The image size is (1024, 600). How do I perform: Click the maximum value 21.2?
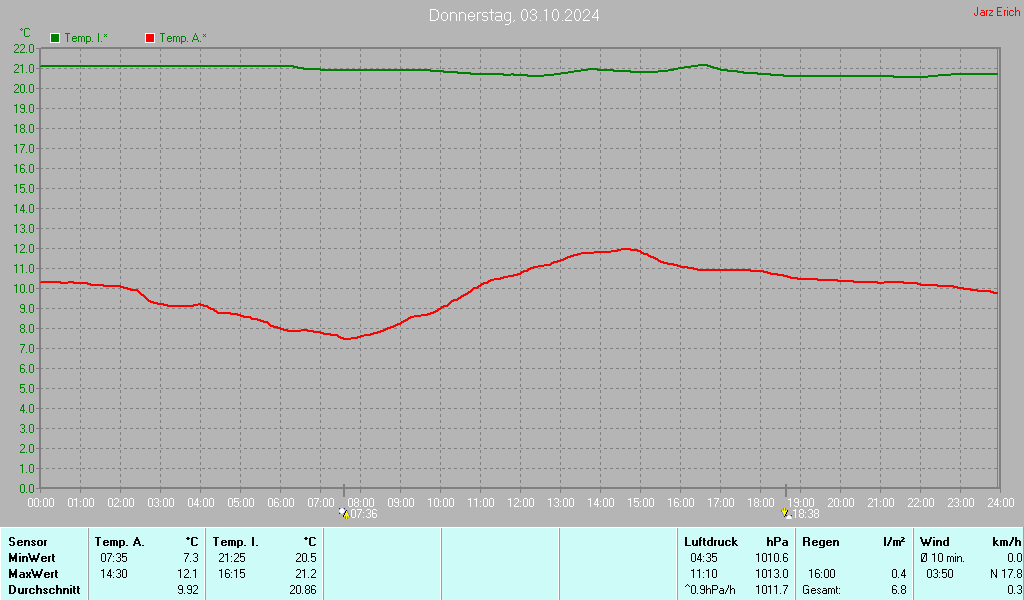[x=306, y=574]
